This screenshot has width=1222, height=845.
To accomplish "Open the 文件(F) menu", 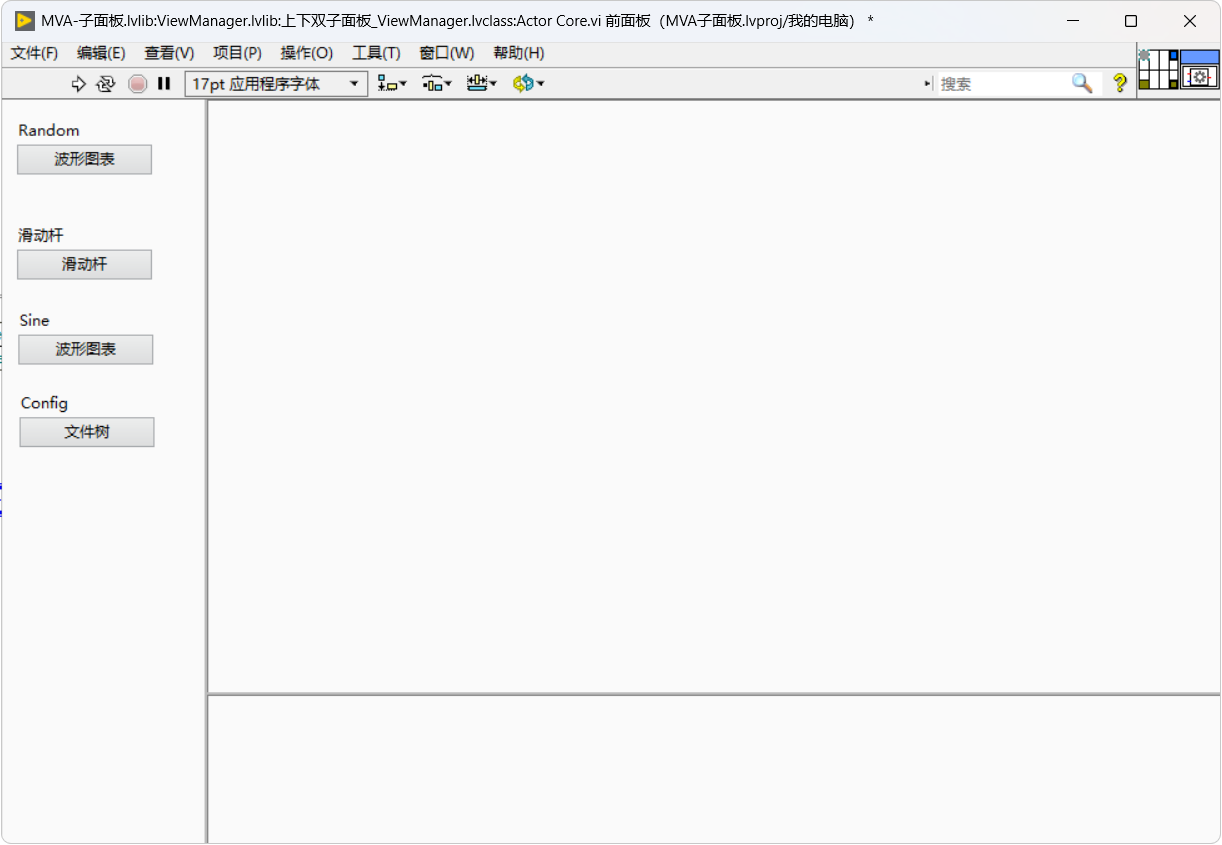I will coord(35,53).
